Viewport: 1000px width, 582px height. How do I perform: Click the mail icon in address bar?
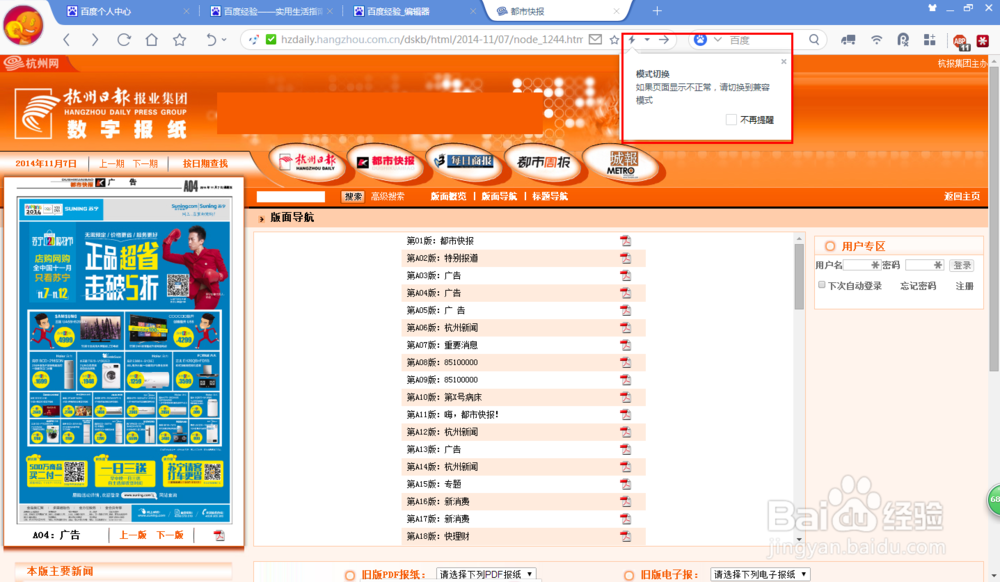click(x=595, y=40)
